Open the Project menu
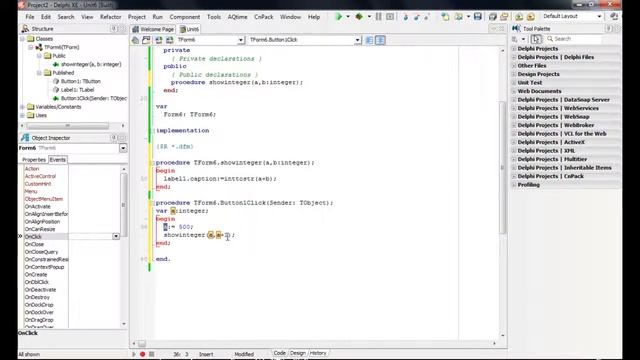Image resolution: width=640 pixels, height=360 pixels. click(x=137, y=17)
